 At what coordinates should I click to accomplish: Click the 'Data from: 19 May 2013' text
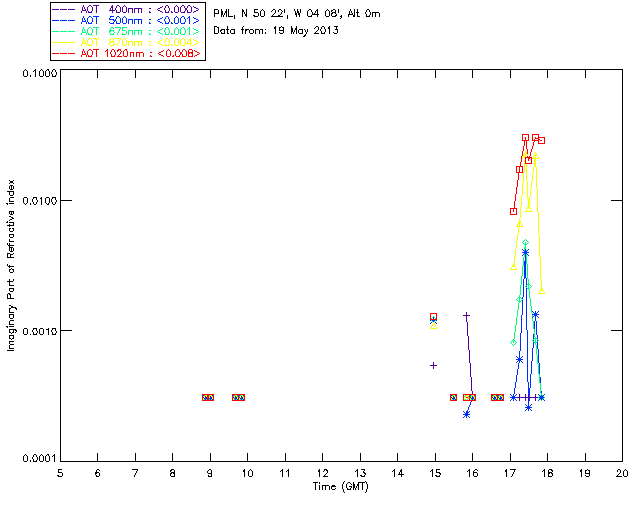[276, 31]
